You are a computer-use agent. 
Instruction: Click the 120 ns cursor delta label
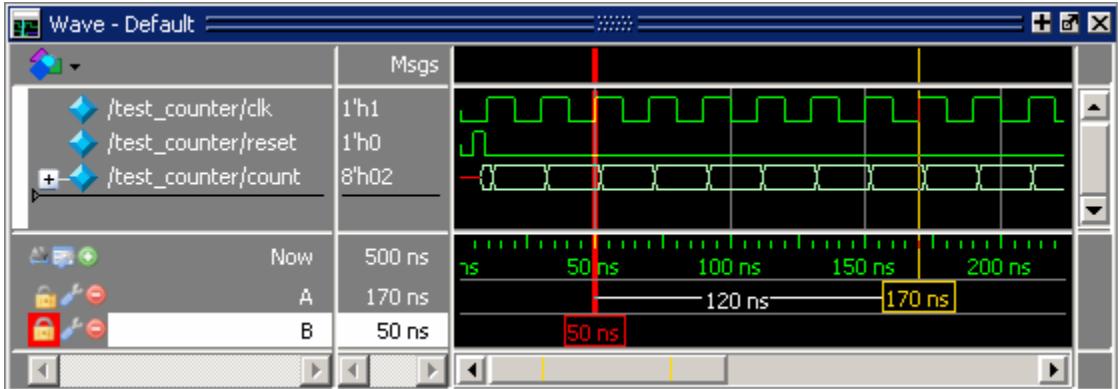(737, 301)
